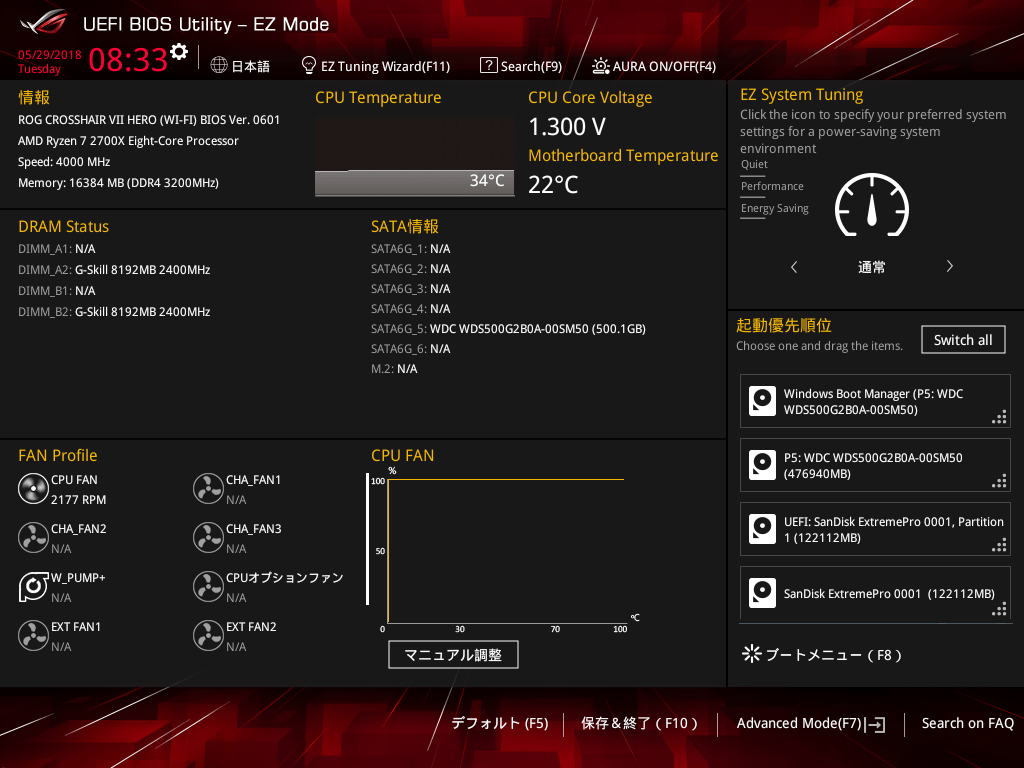Open EZ Tuning Wizard lightbulb icon

coord(308,65)
